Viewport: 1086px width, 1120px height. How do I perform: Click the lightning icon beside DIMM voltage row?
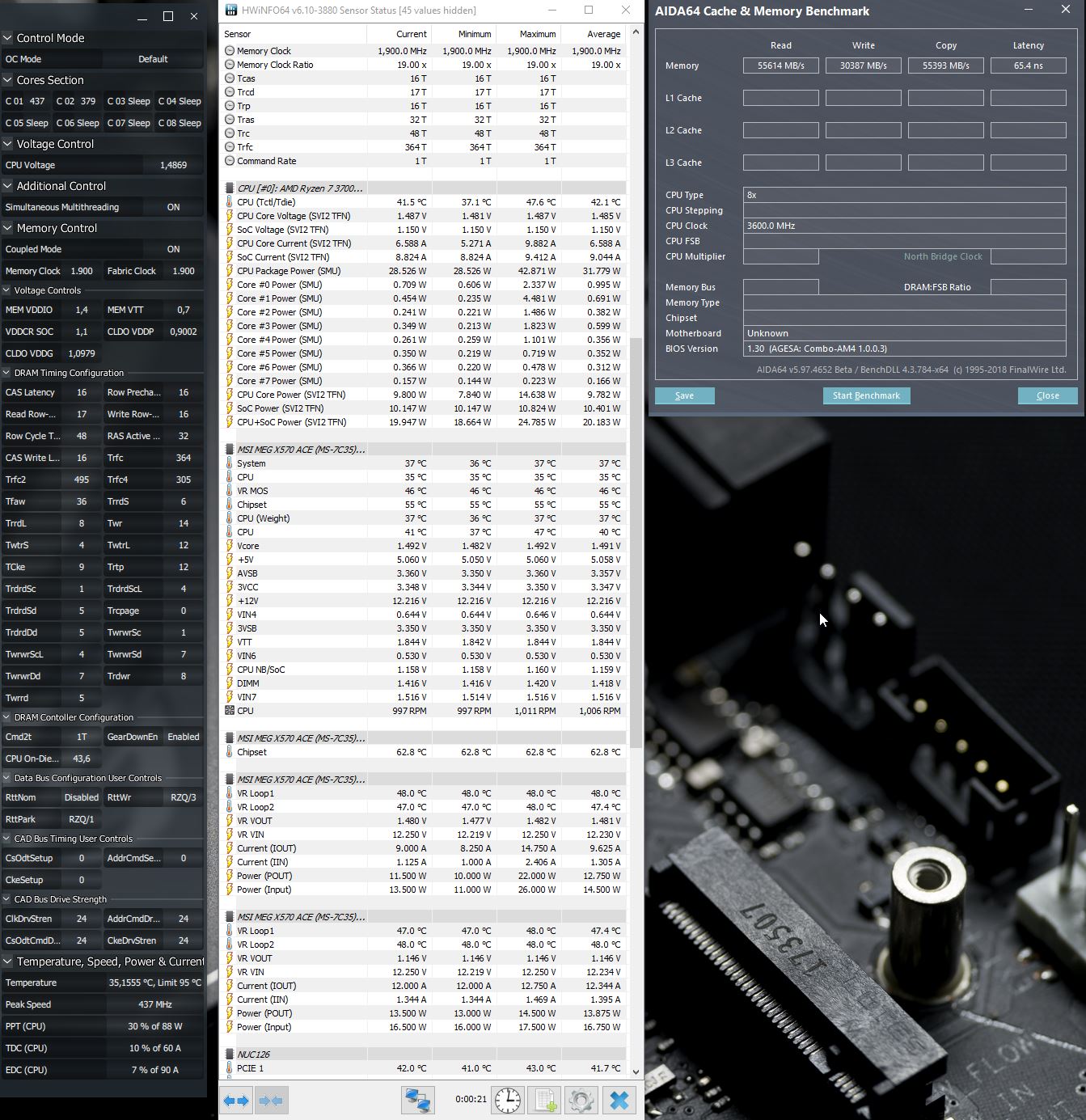pyautogui.click(x=230, y=683)
